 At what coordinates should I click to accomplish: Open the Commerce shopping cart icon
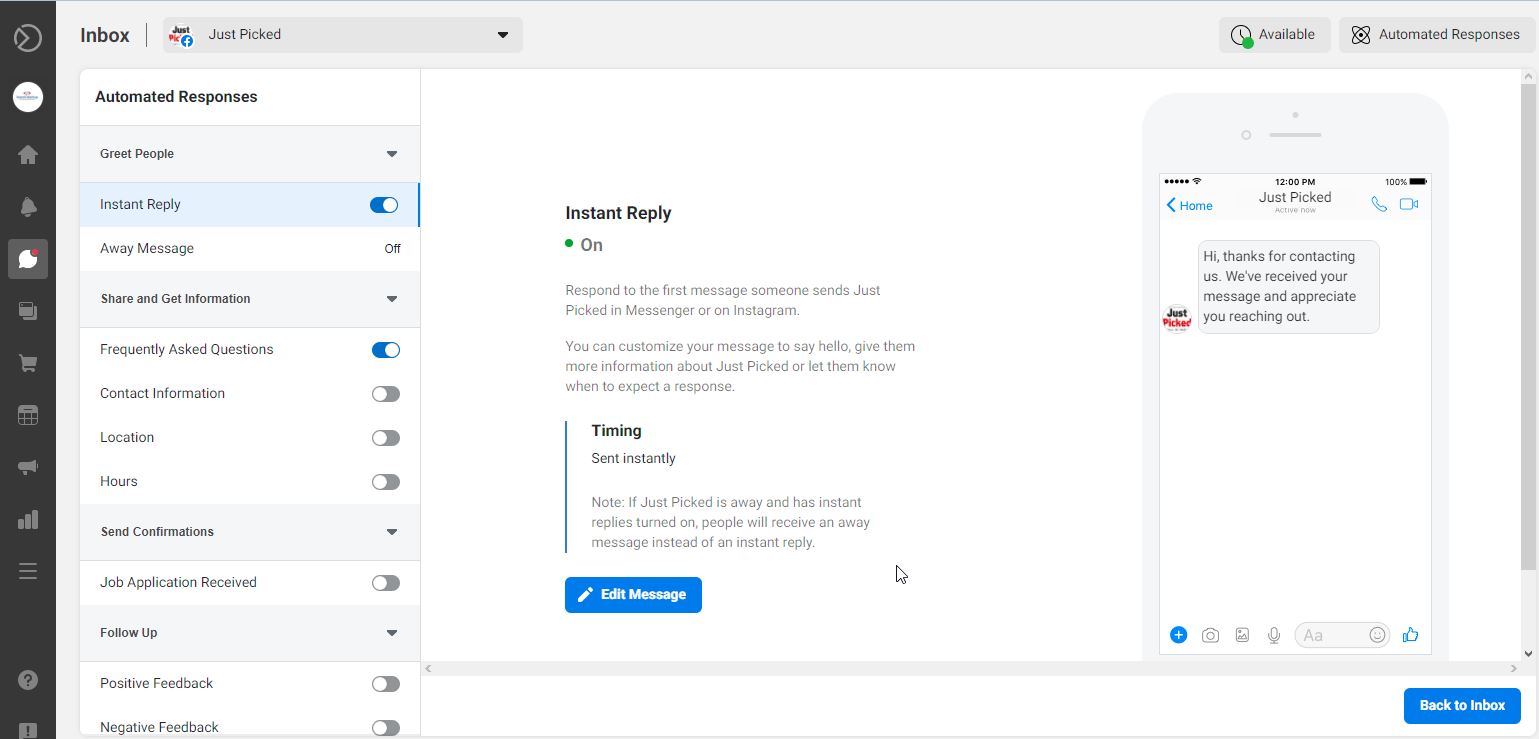(27, 362)
